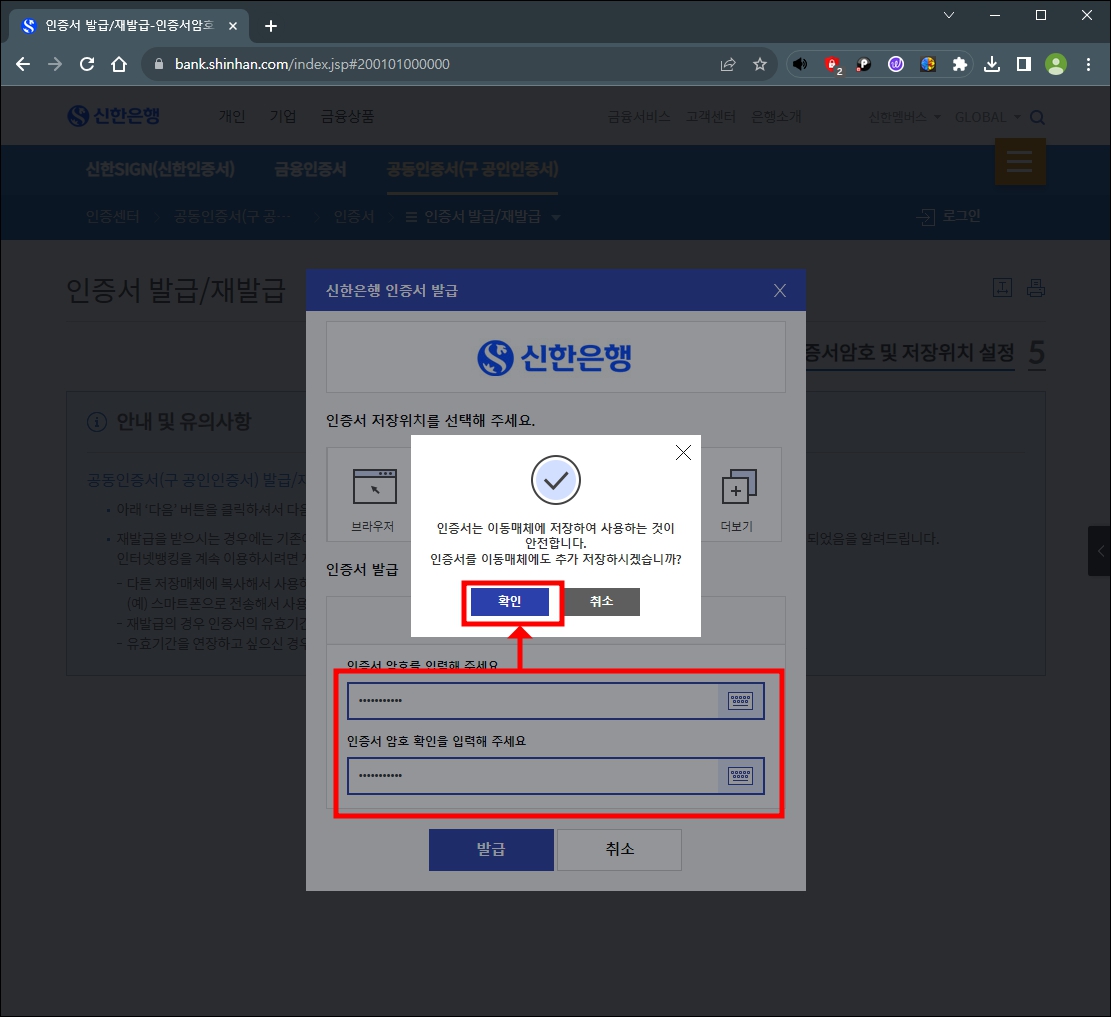
Task: Open the browser home page
Action: 119,64
